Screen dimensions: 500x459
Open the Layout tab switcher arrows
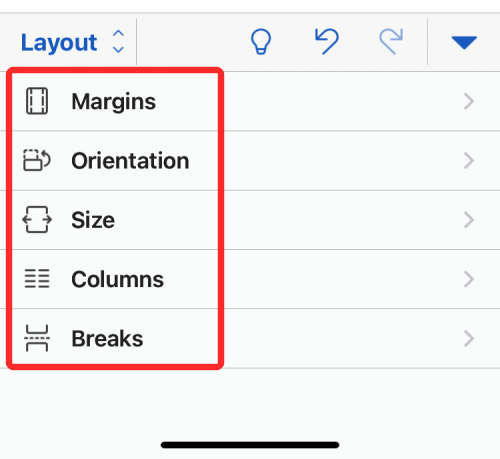point(118,42)
